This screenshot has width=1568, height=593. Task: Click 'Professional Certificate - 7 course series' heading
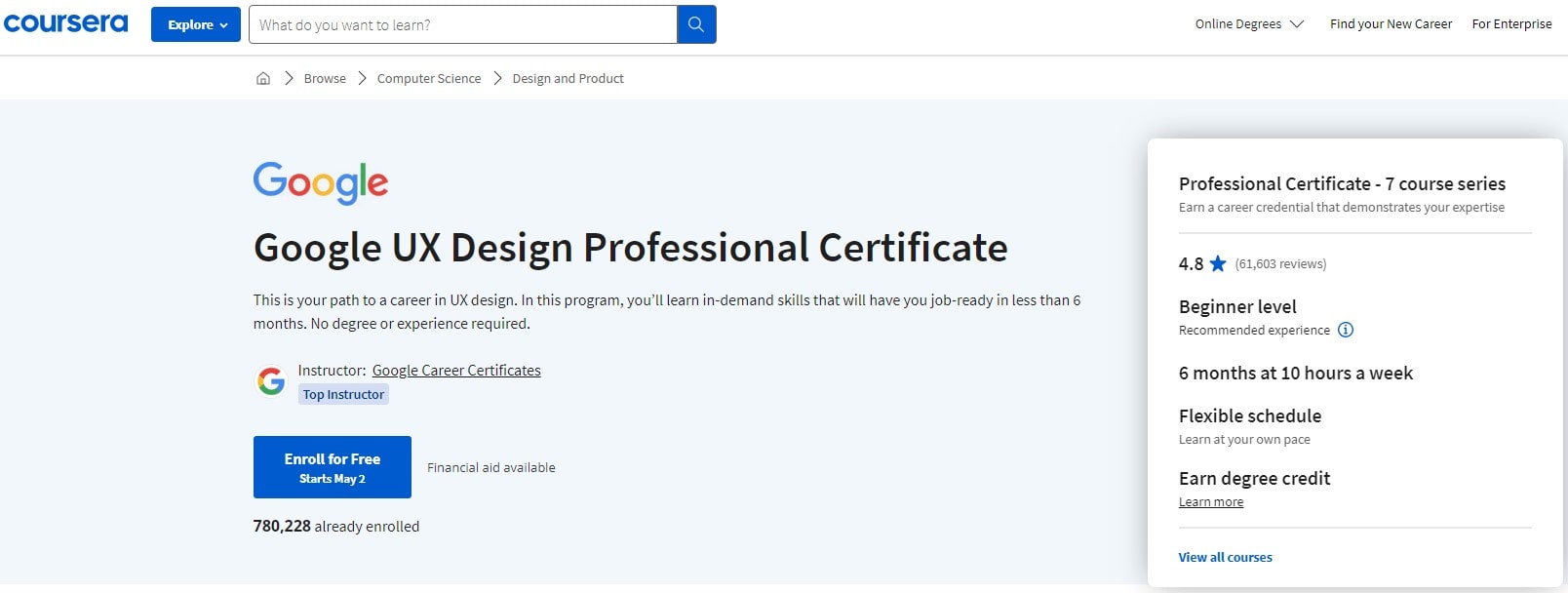[1342, 183]
